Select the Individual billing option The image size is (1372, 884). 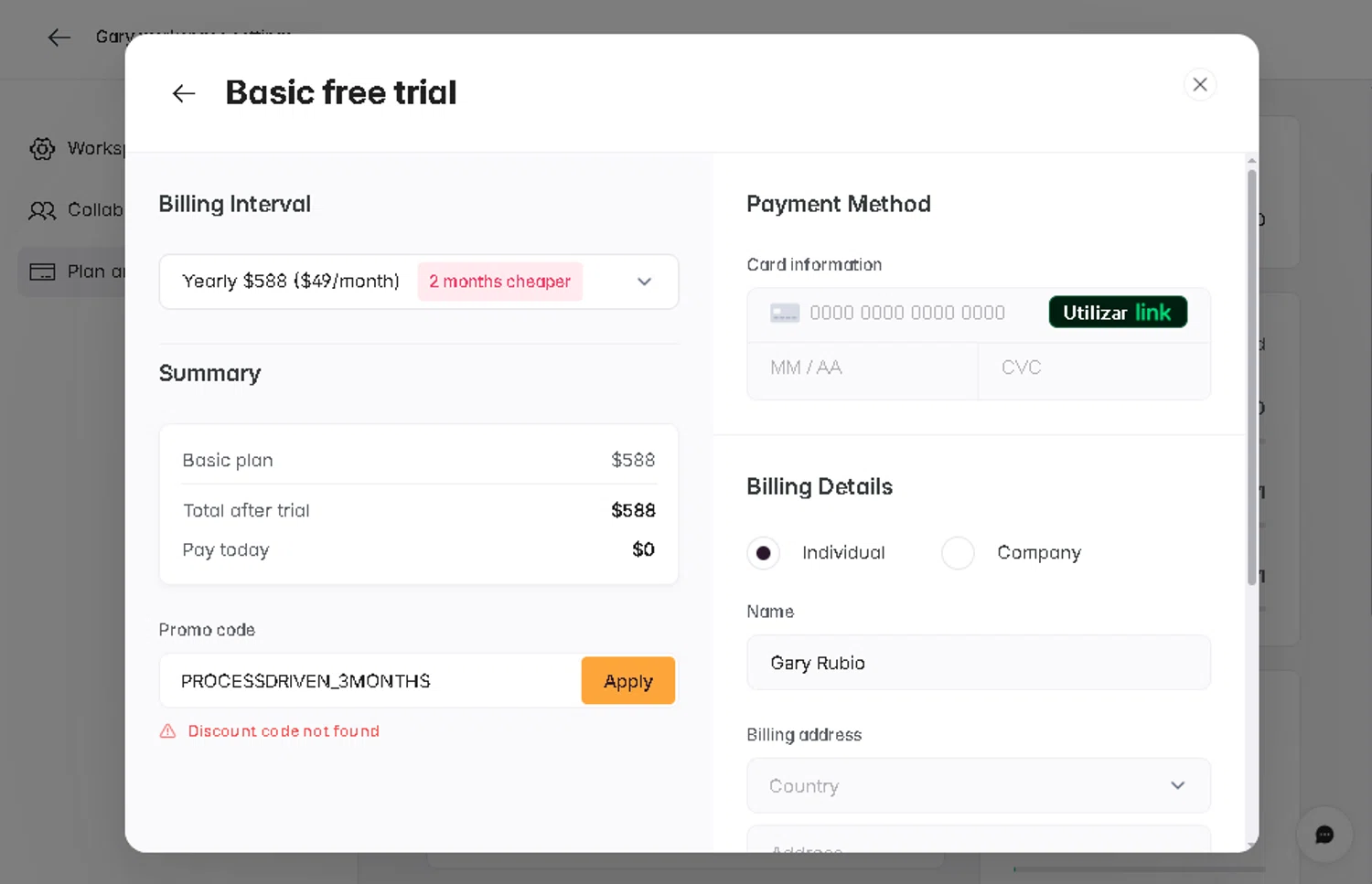pyautogui.click(x=763, y=553)
